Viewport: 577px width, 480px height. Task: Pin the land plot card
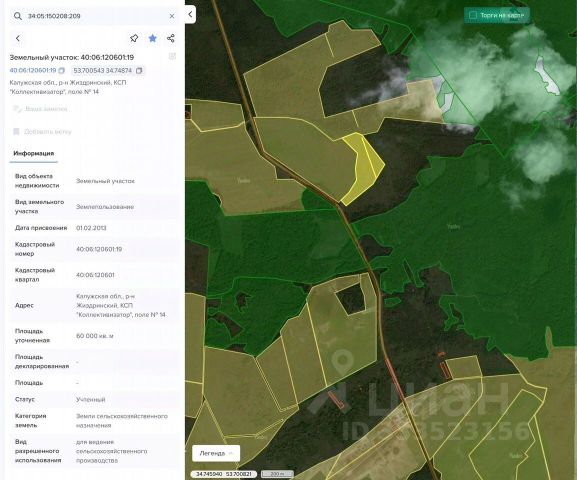coord(134,38)
